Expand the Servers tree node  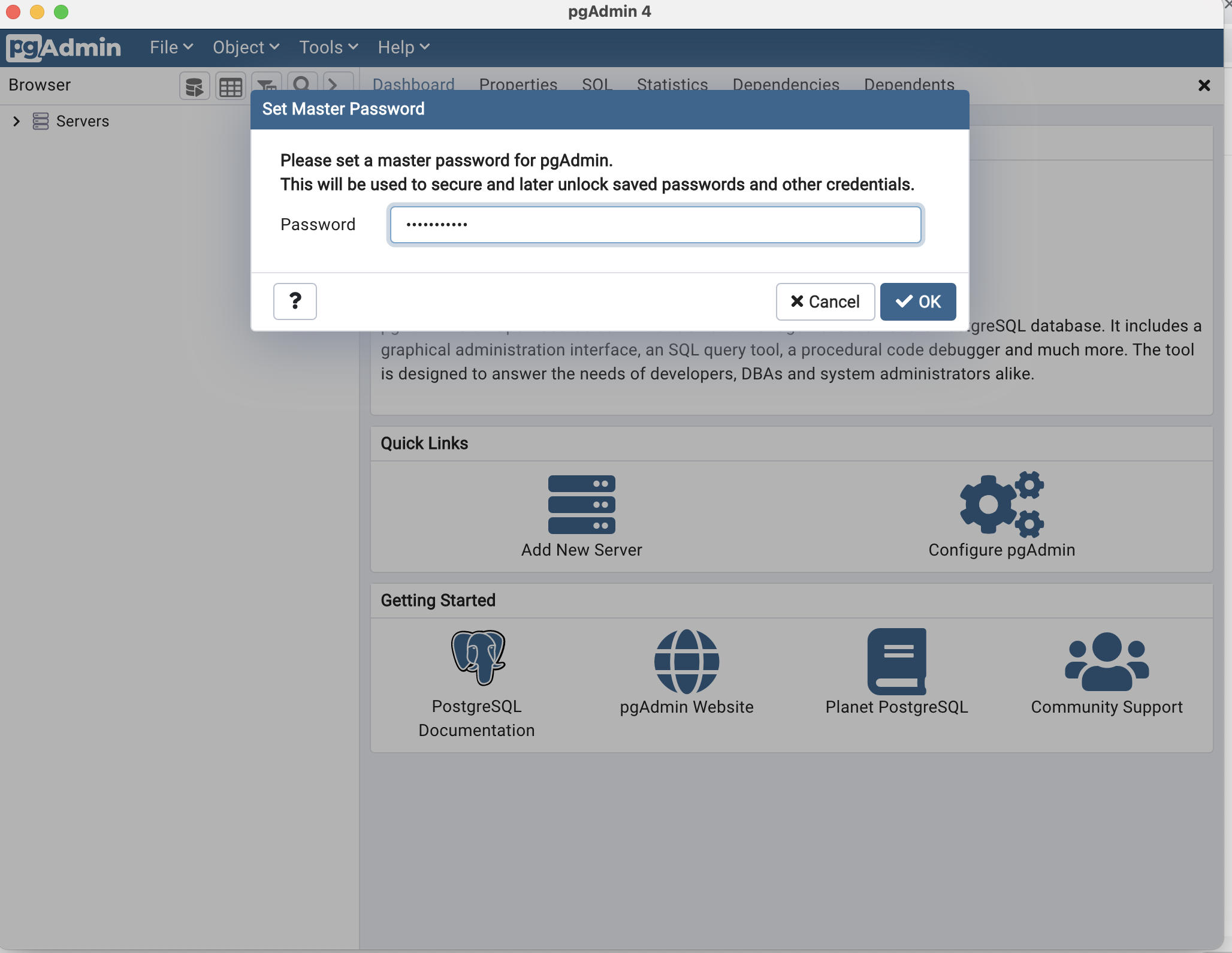pyautogui.click(x=17, y=122)
